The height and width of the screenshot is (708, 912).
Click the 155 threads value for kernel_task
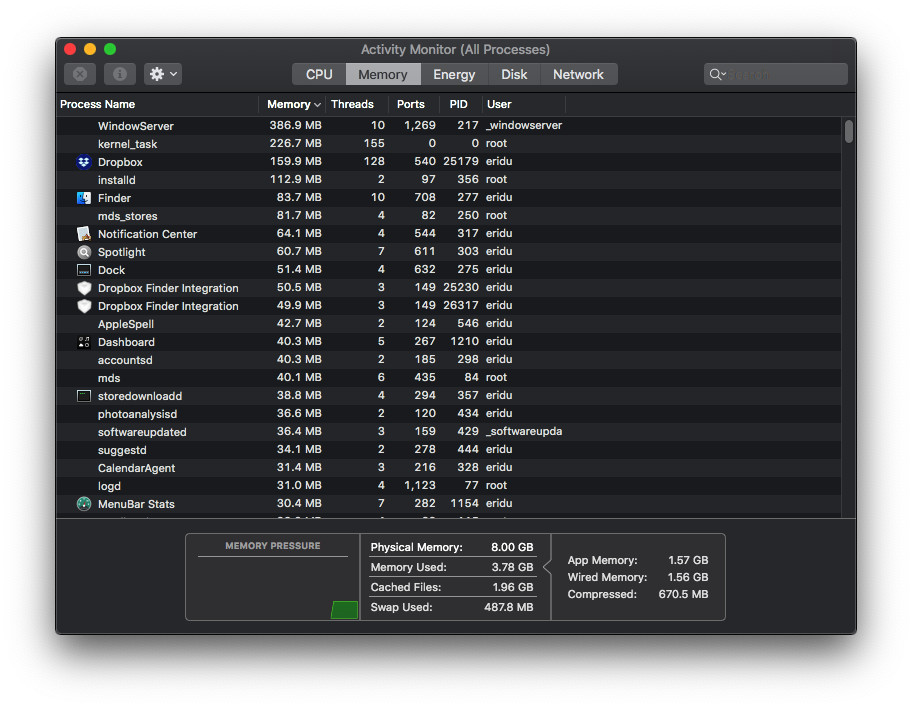tap(374, 143)
